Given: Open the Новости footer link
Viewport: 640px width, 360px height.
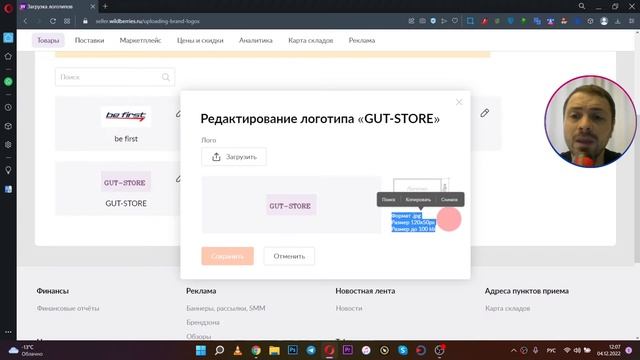Looking at the screenshot, I should (x=349, y=308).
